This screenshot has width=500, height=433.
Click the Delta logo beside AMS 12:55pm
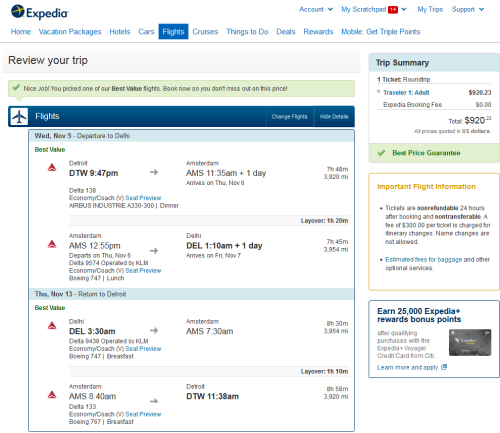pyautogui.click(x=52, y=244)
